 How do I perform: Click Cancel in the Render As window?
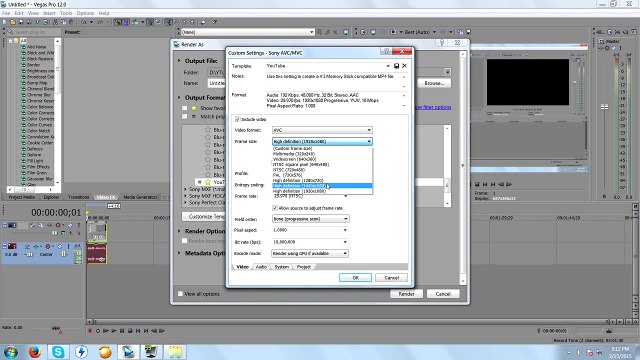(443, 294)
